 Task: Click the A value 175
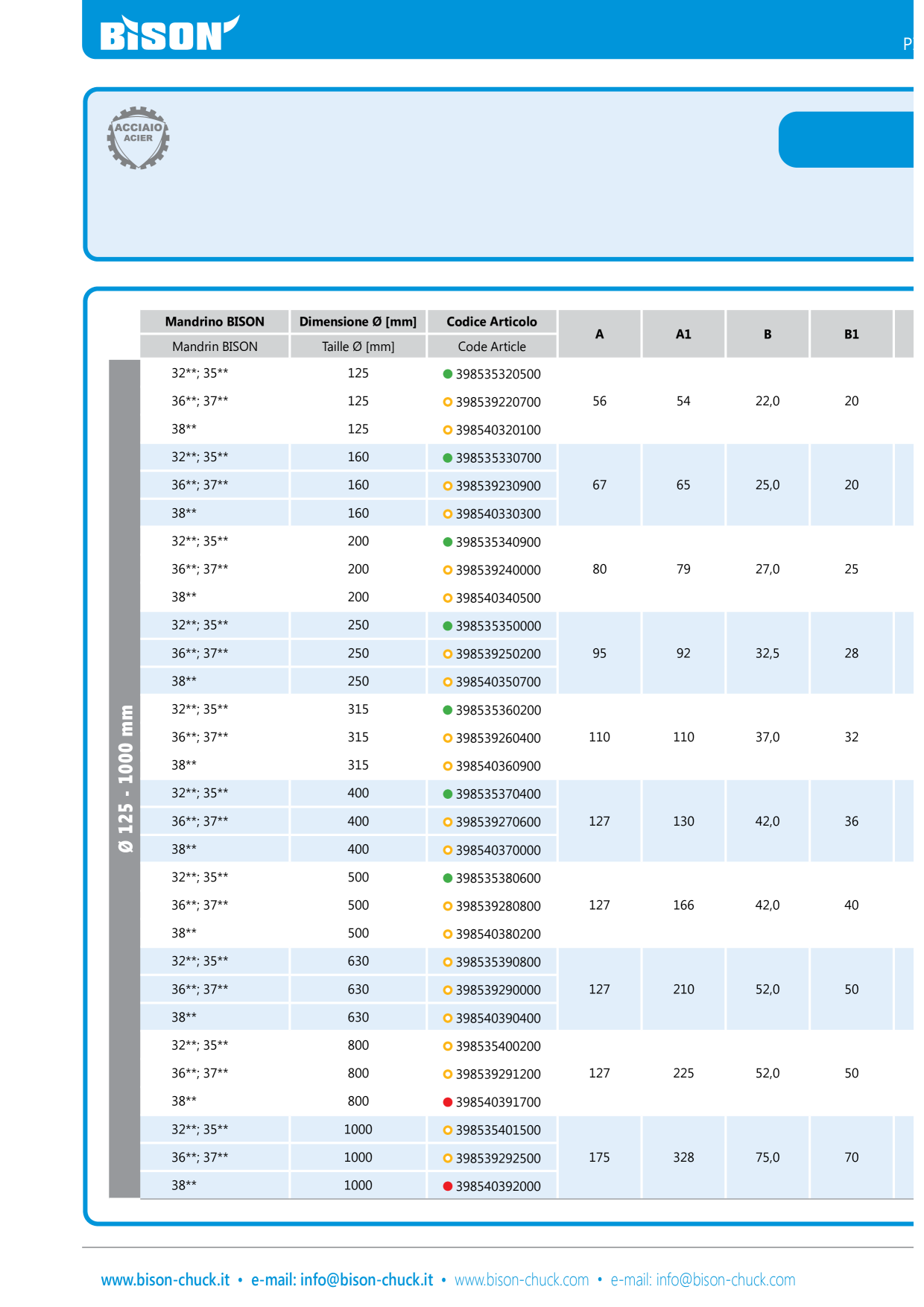[599, 1157]
